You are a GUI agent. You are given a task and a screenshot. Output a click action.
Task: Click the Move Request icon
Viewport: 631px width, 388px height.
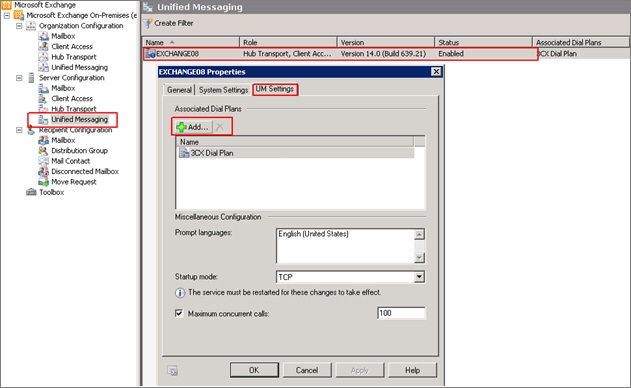tap(43, 182)
